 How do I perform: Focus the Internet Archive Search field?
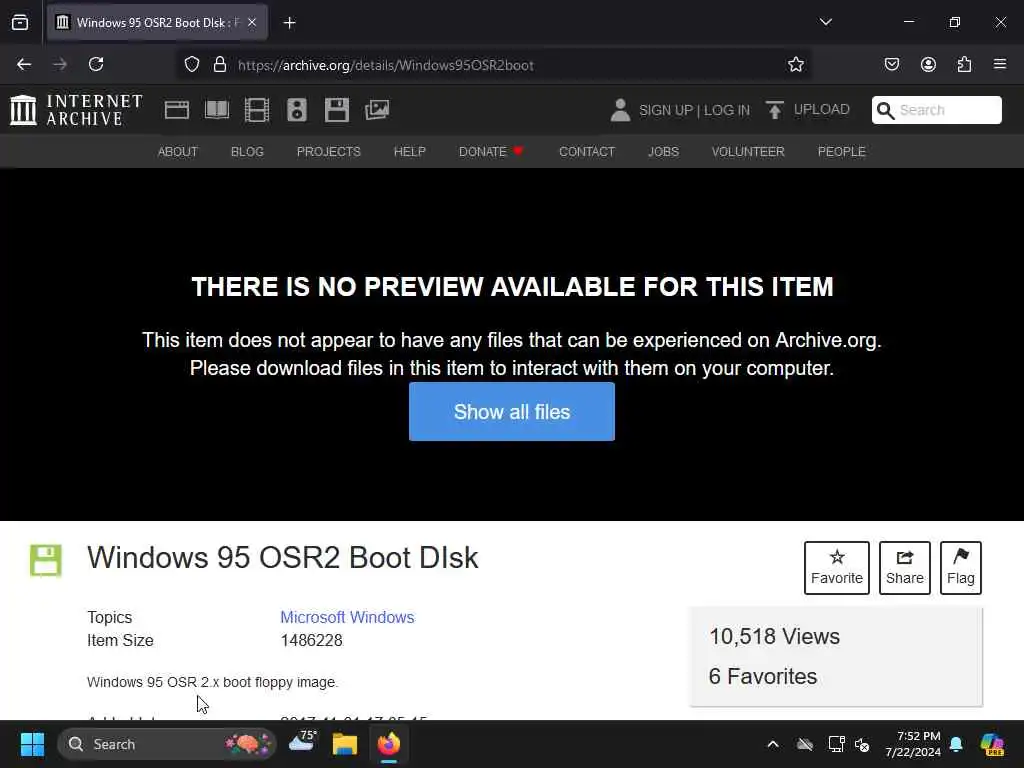(x=936, y=110)
